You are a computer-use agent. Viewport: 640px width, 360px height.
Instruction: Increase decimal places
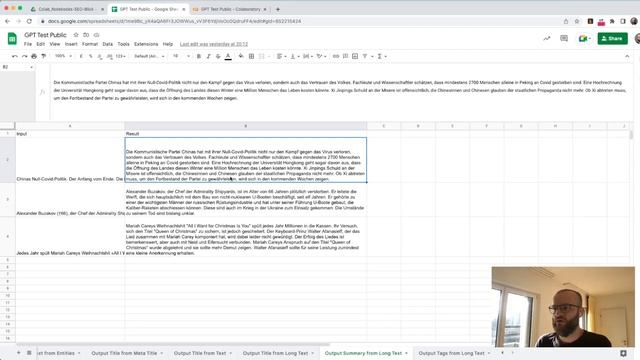click(109, 56)
